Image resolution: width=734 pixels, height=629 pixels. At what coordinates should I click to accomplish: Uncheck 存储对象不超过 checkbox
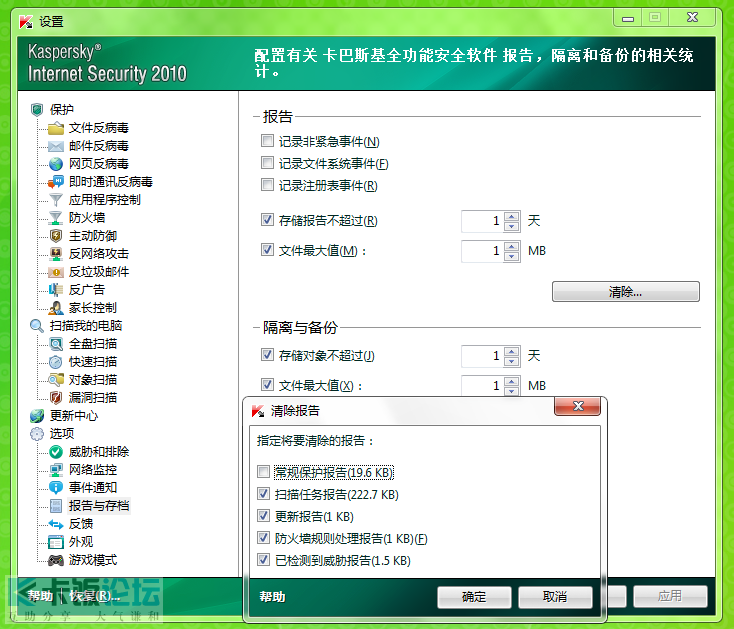267,354
